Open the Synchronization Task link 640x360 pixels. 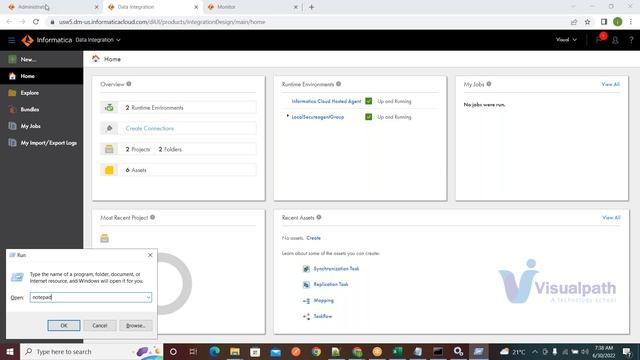coord(336,269)
